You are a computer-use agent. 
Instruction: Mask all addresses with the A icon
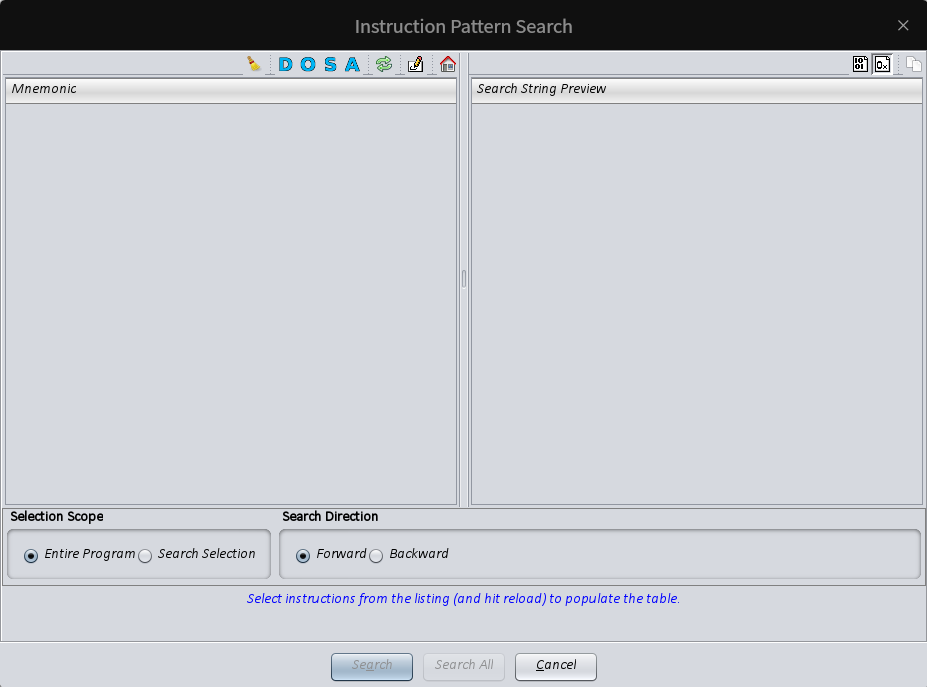(352, 64)
